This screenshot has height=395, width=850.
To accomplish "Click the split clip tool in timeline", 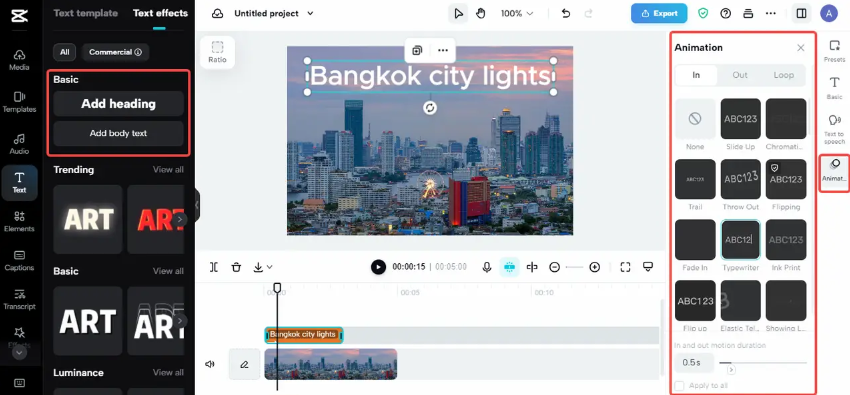I will tap(214, 267).
